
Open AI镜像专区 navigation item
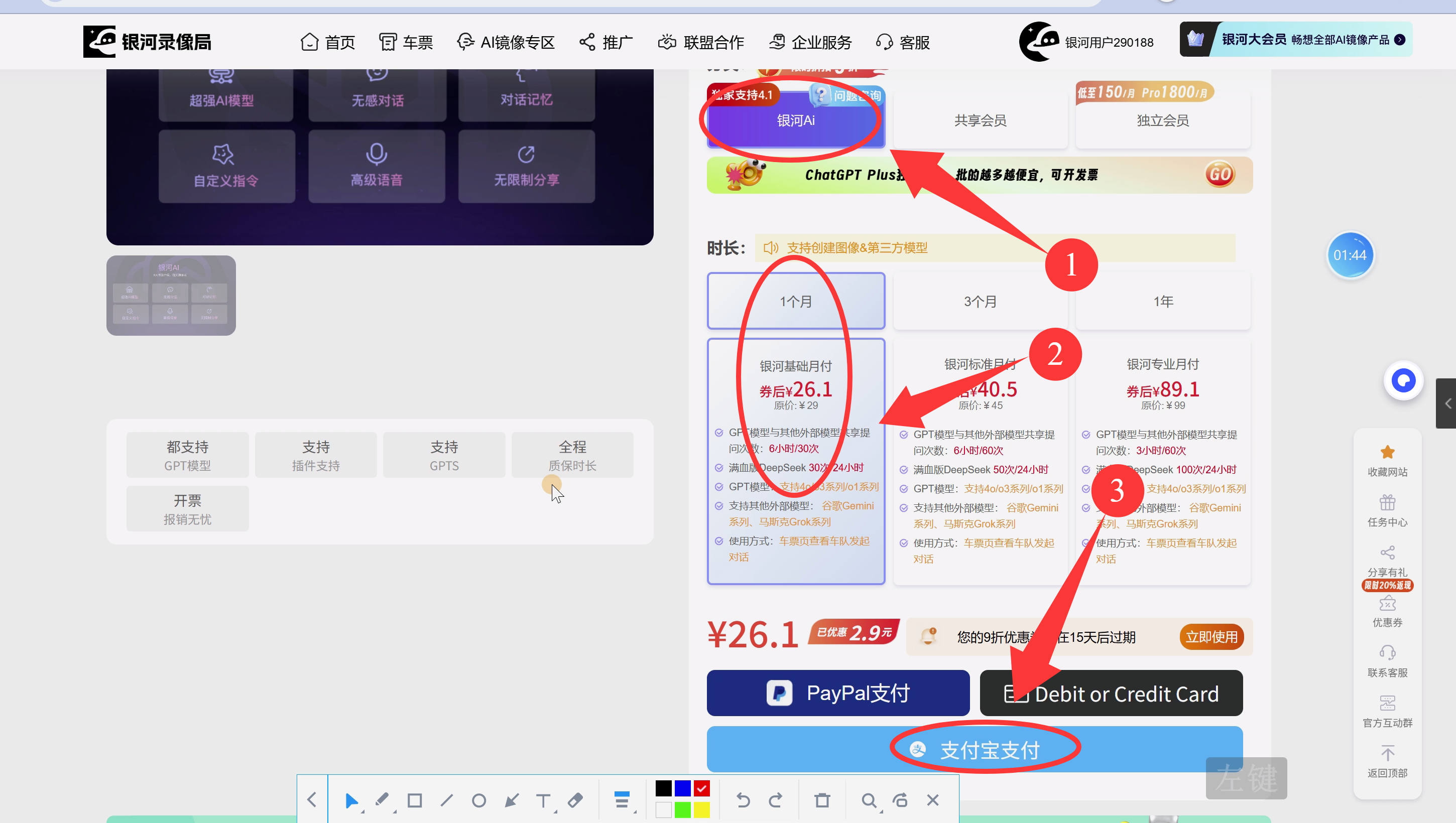(506, 42)
